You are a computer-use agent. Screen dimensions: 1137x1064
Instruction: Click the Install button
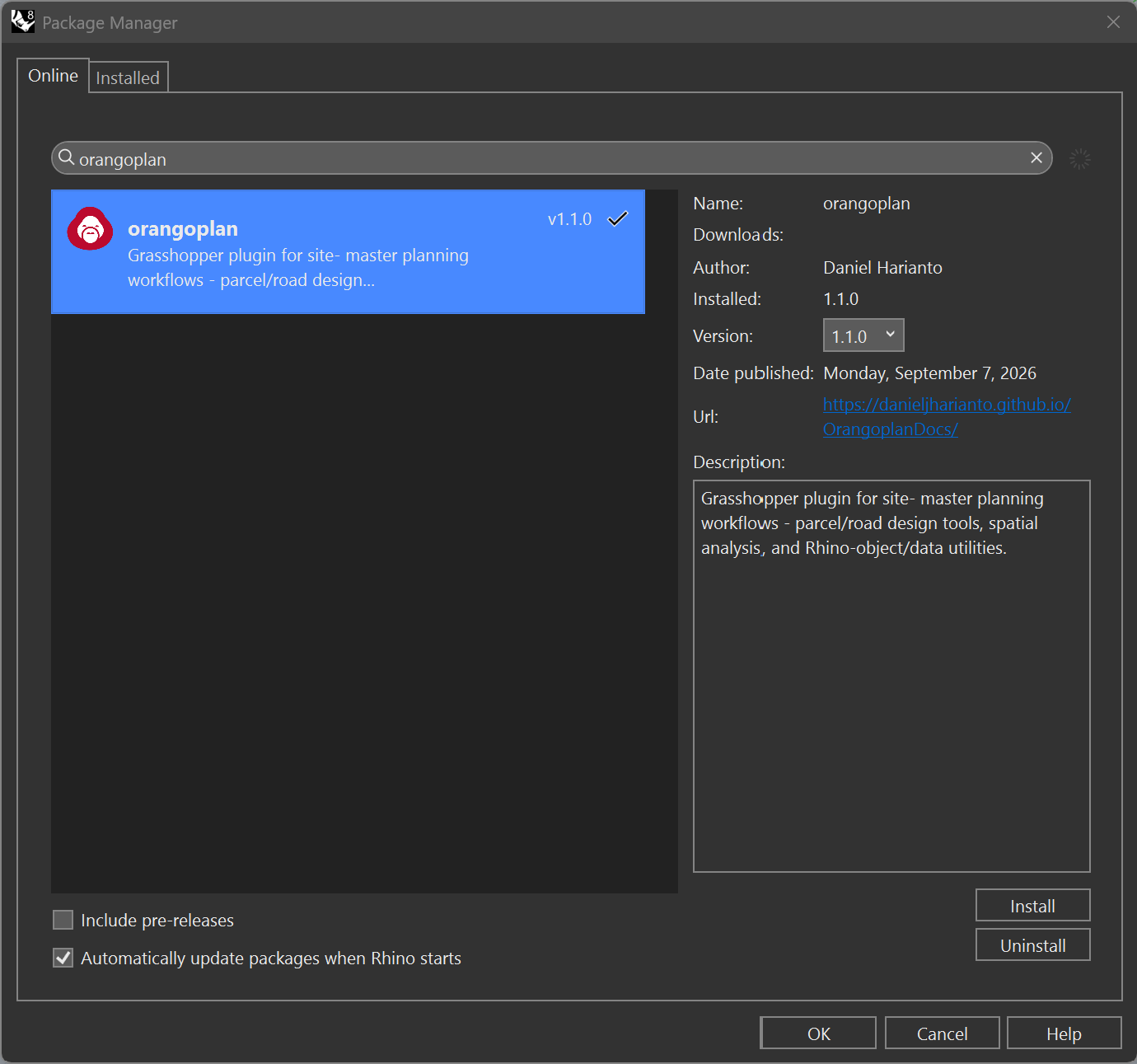coord(1033,906)
